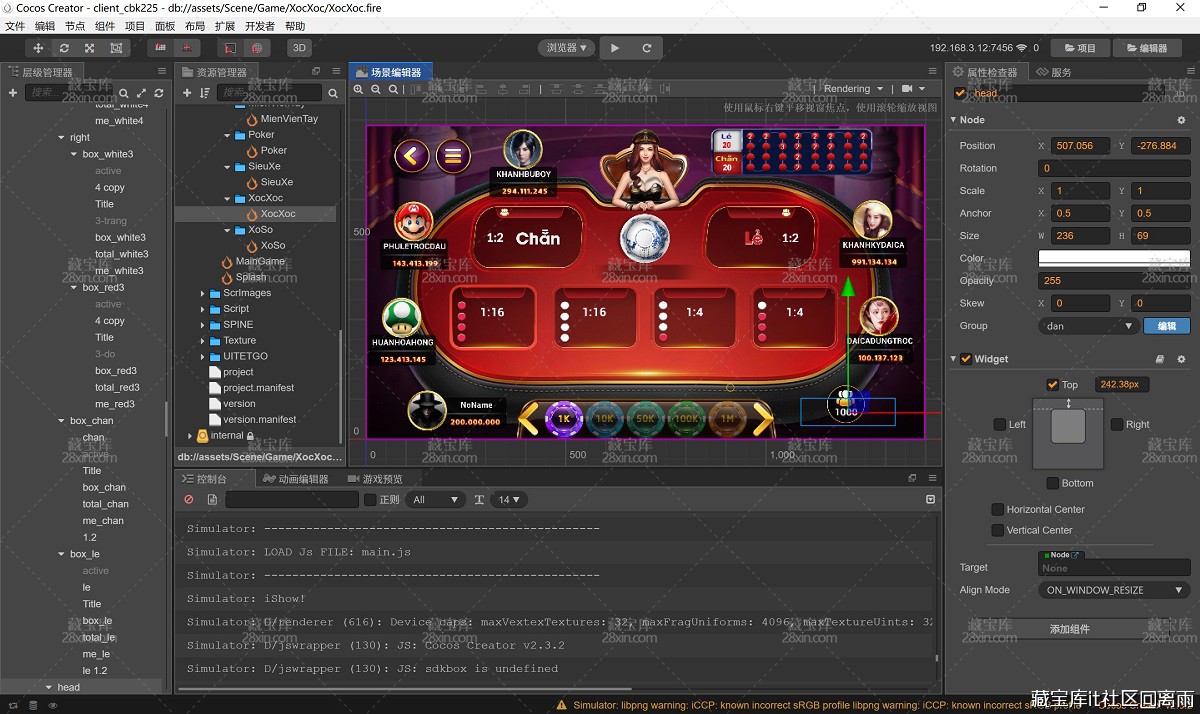Toggle the 正则 regex checkbox
The image size is (1200, 714).
coord(370,499)
